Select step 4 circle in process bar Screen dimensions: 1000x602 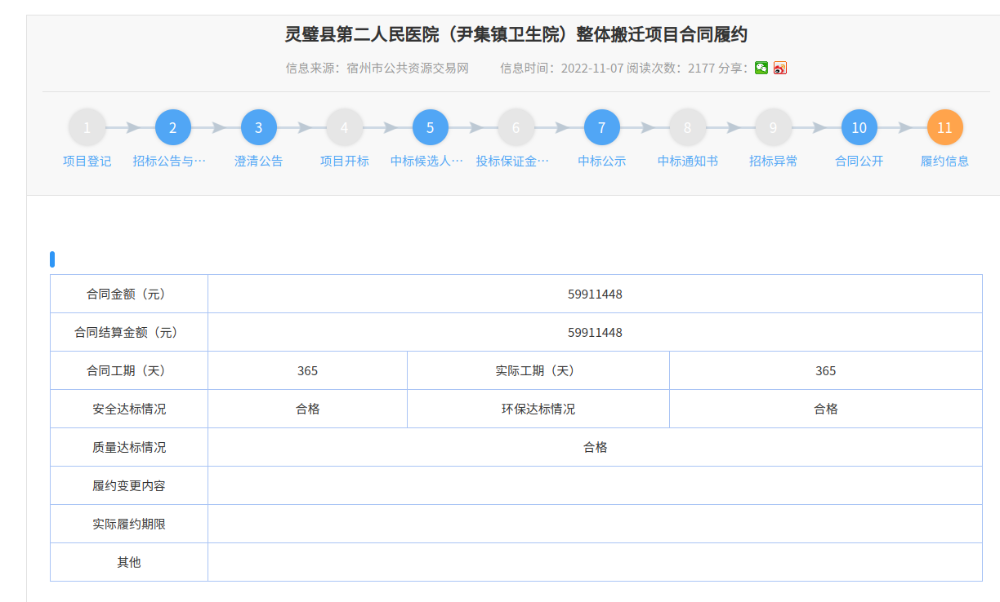tap(344, 128)
